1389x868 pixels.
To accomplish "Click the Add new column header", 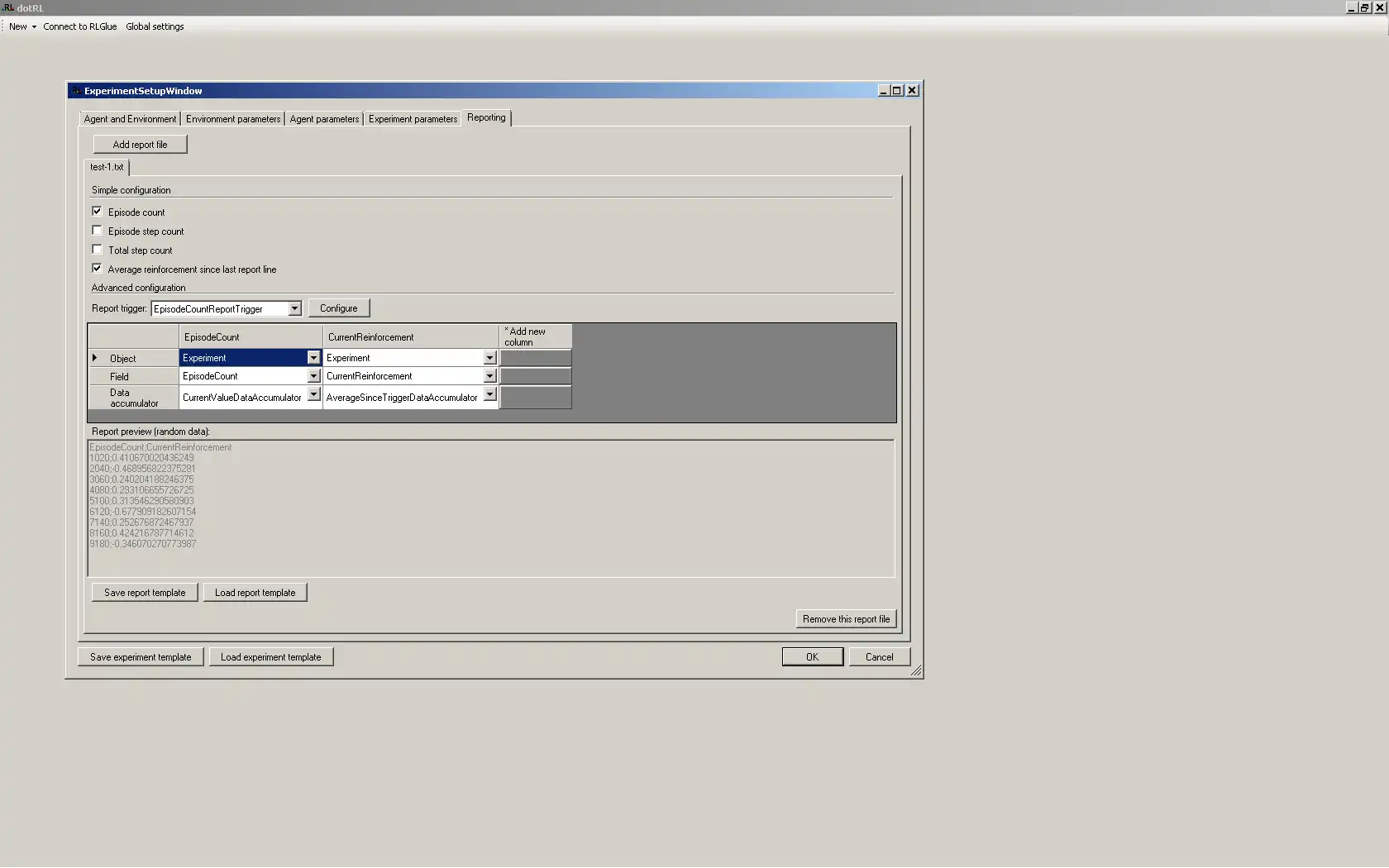I will click(x=535, y=336).
